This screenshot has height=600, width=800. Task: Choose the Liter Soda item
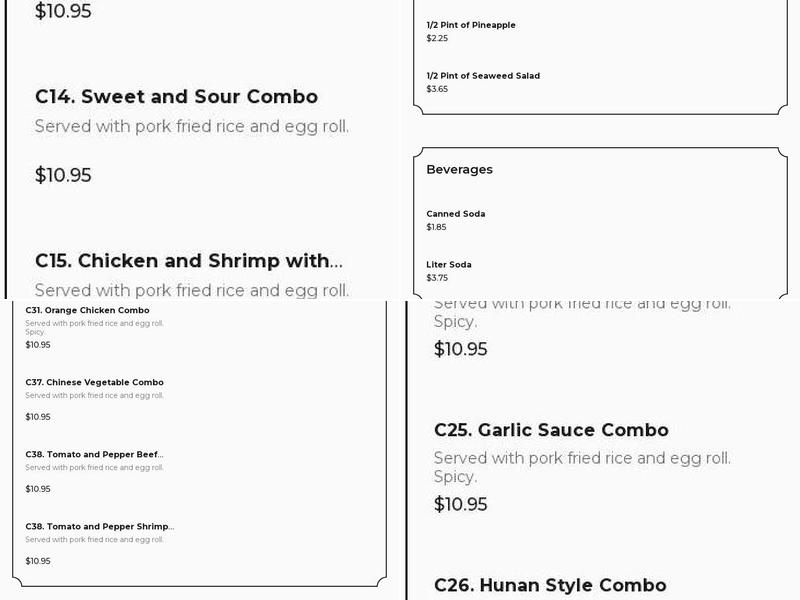click(449, 265)
